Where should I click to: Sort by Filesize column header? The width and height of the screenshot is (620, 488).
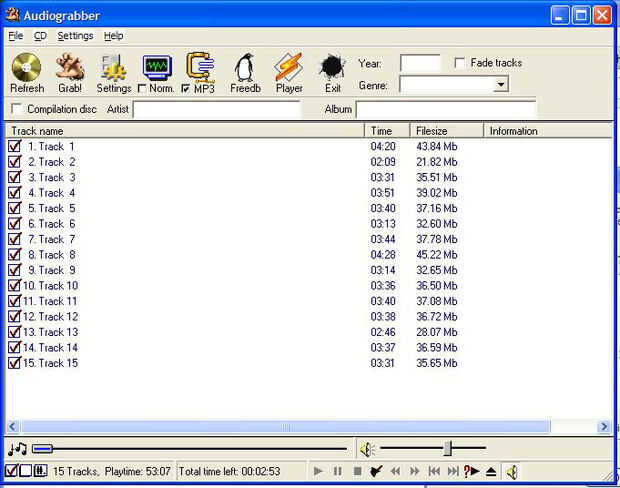click(447, 131)
